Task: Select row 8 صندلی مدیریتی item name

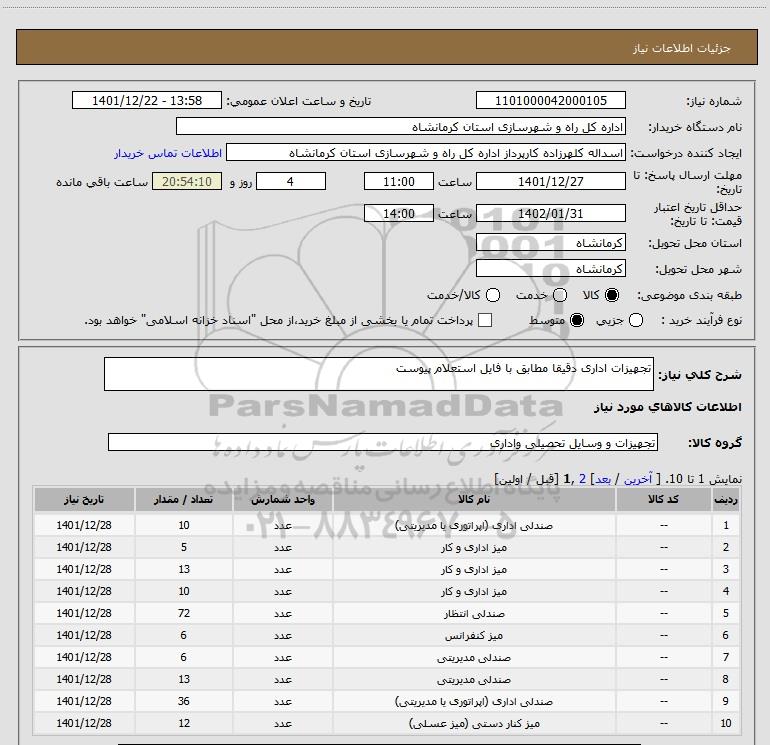Action: point(474,680)
